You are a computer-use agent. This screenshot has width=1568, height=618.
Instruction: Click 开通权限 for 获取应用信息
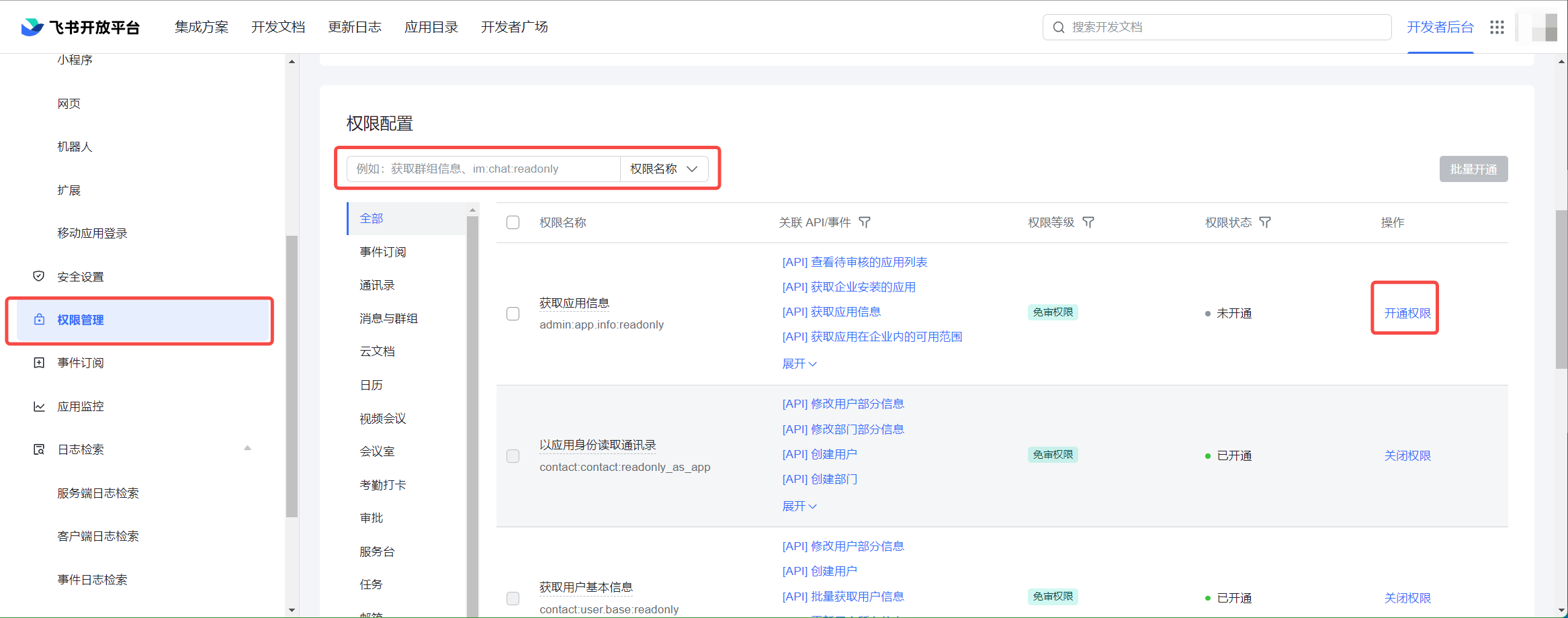pyautogui.click(x=1407, y=313)
